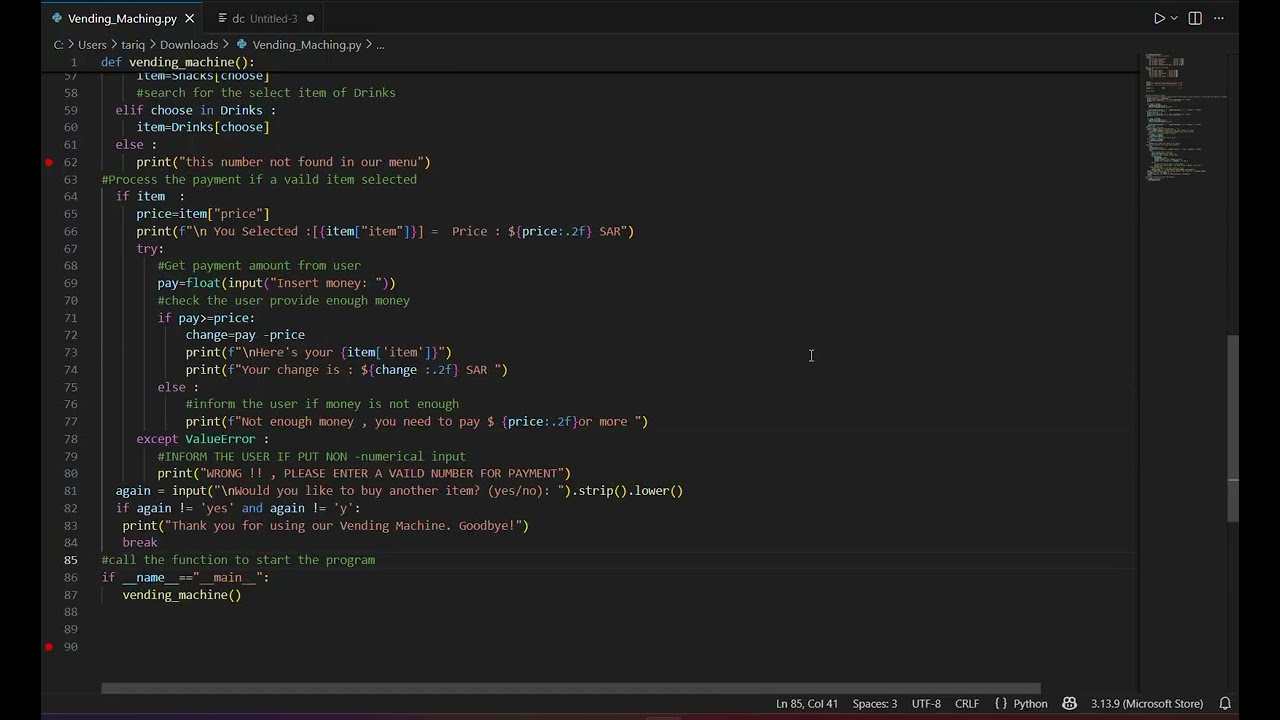
Task: Click 'change=pay -price' code line
Action: pos(245,335)
